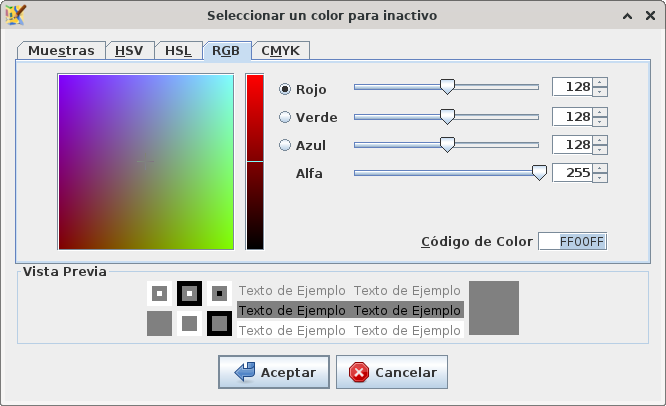Image resolution: width=666 pixels, height=406 pixels.
Task: Decrease the Azul value with the down arrow
Action: click(600, 149)
